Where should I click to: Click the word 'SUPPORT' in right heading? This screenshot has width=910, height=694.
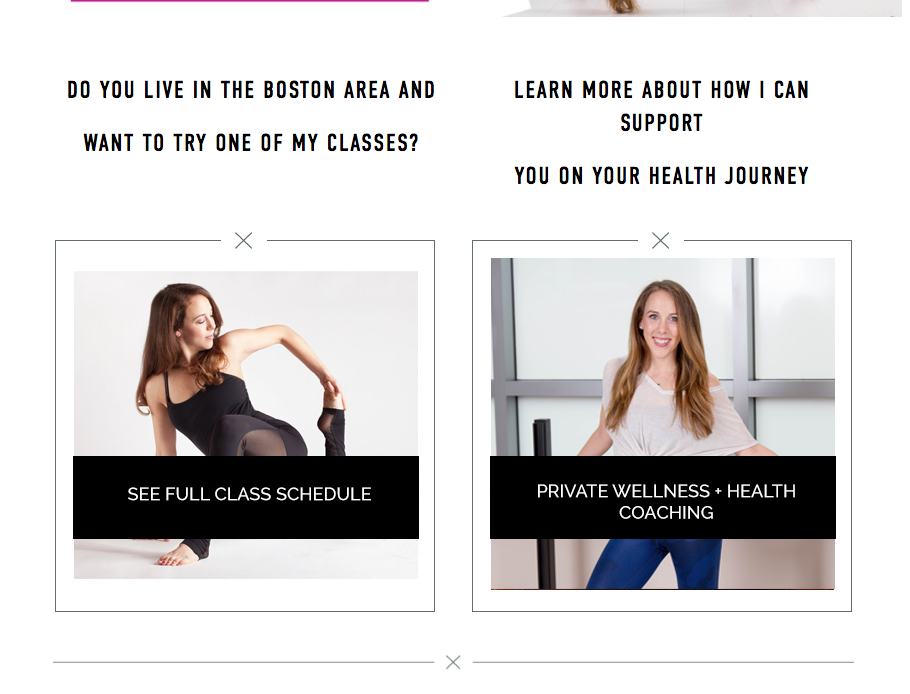coord(662,123)
